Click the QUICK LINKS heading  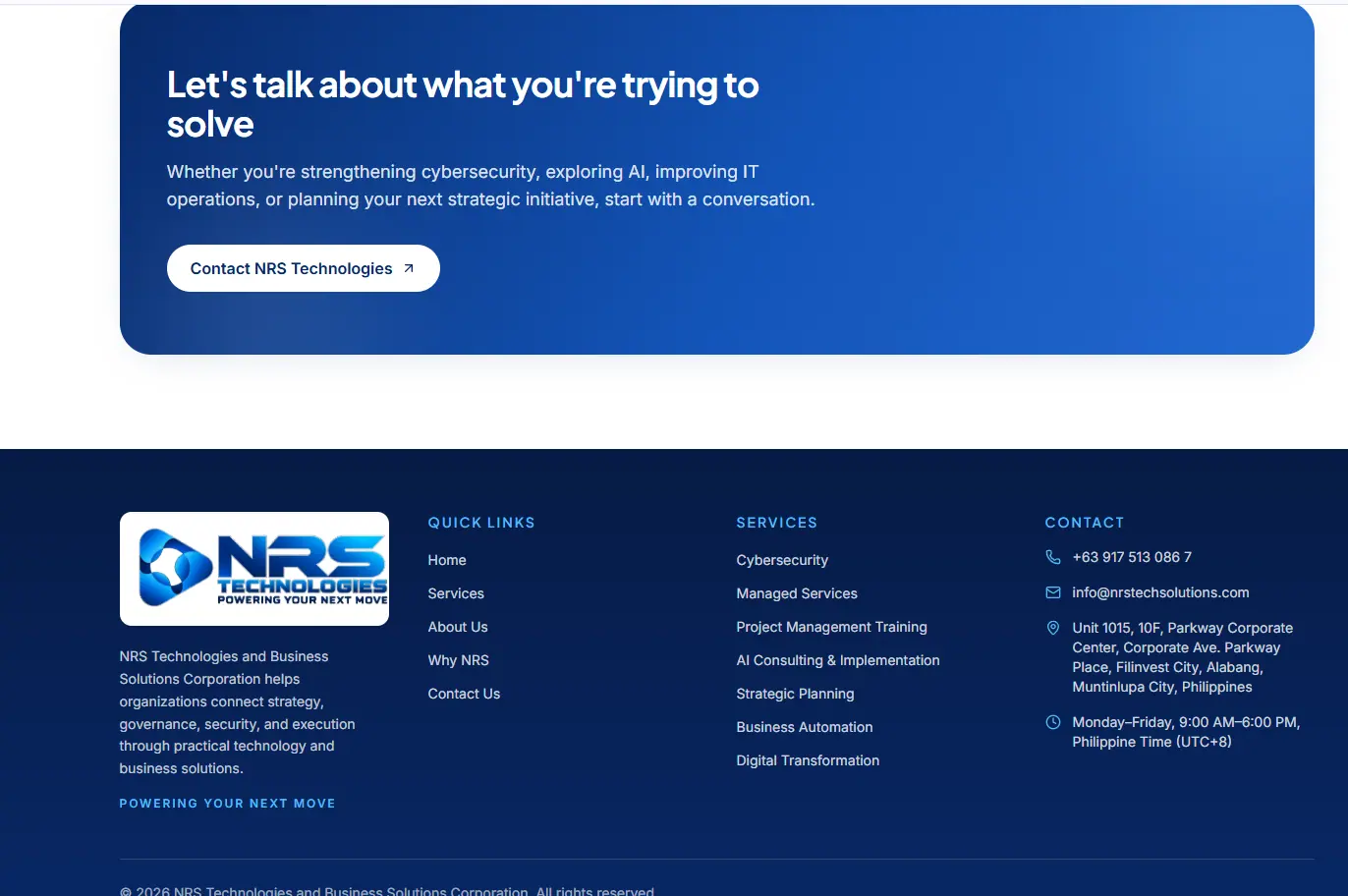coord(481,523)
